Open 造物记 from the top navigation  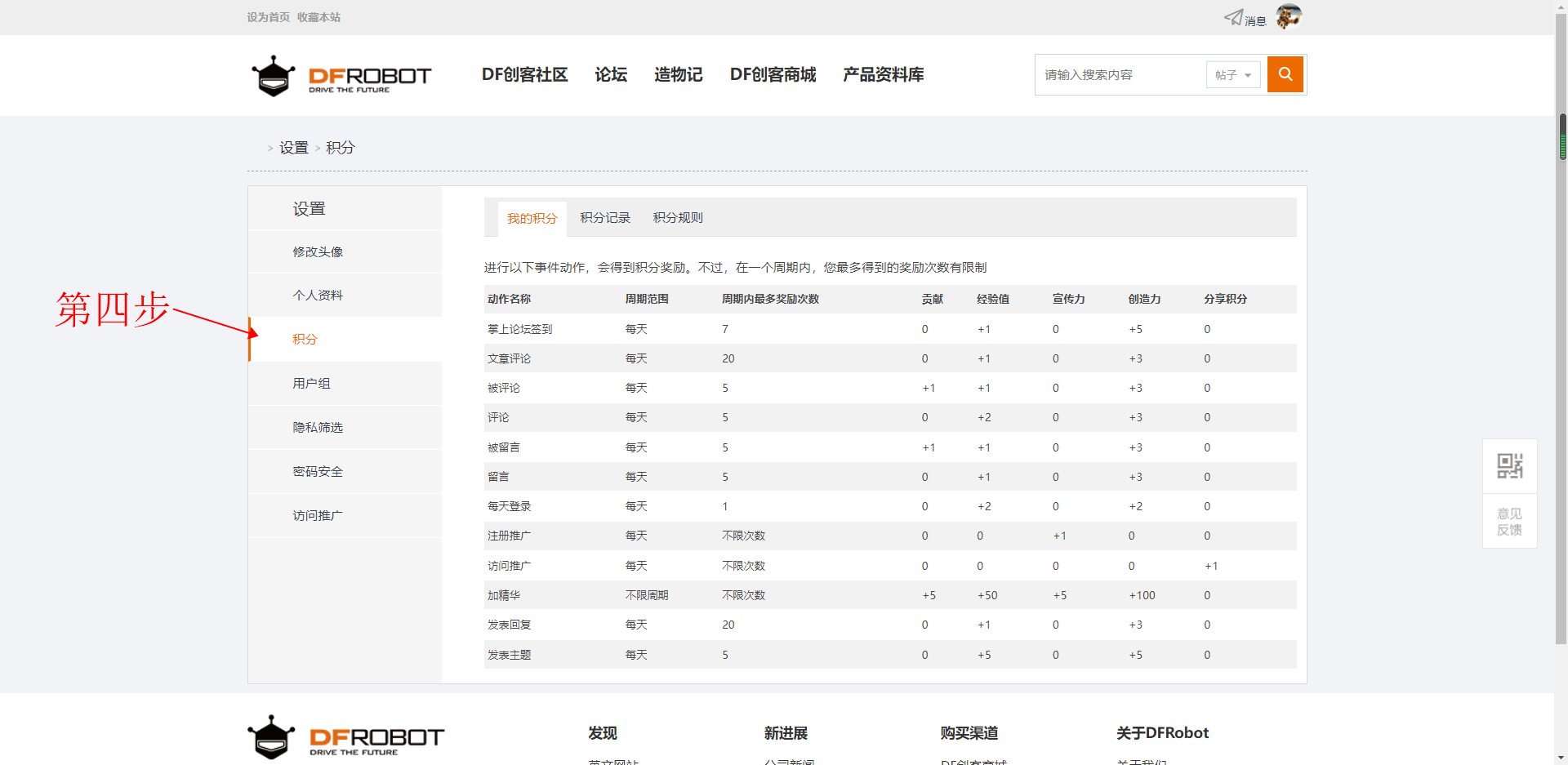[678, 75]
